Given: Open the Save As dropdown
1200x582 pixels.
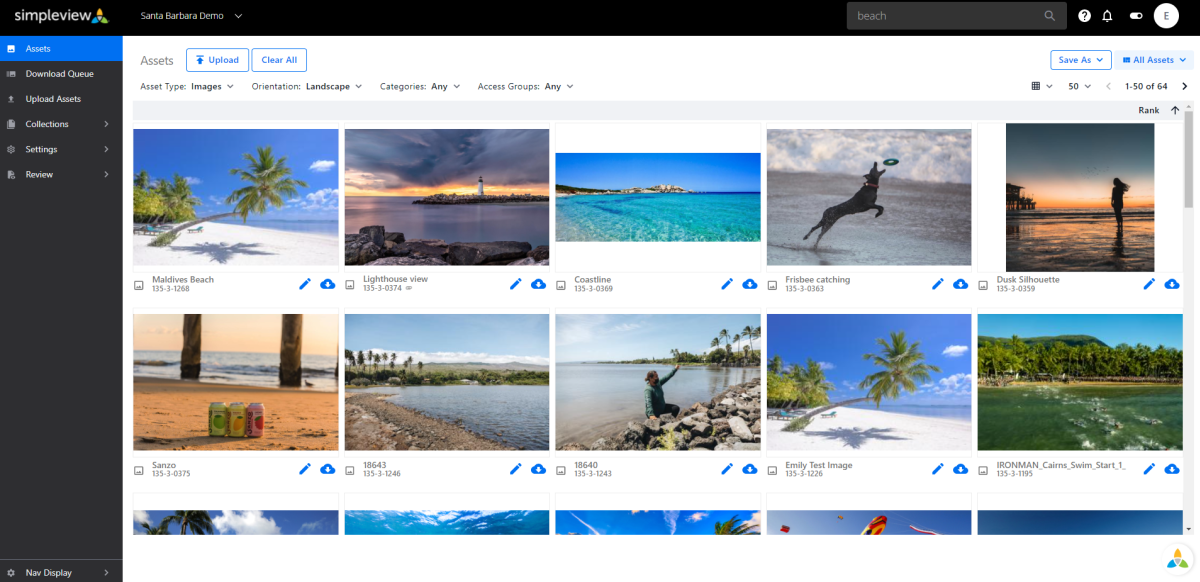Looking at the screenshot, I should pyautogui.click(x=1081, y=60).
